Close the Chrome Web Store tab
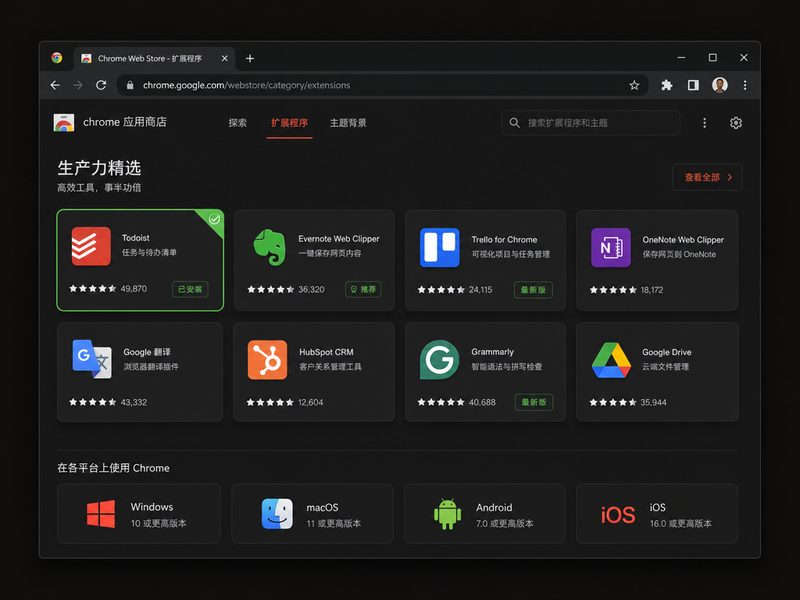The width and height of the screenshot is (800, 600). (x=224, y=59)
